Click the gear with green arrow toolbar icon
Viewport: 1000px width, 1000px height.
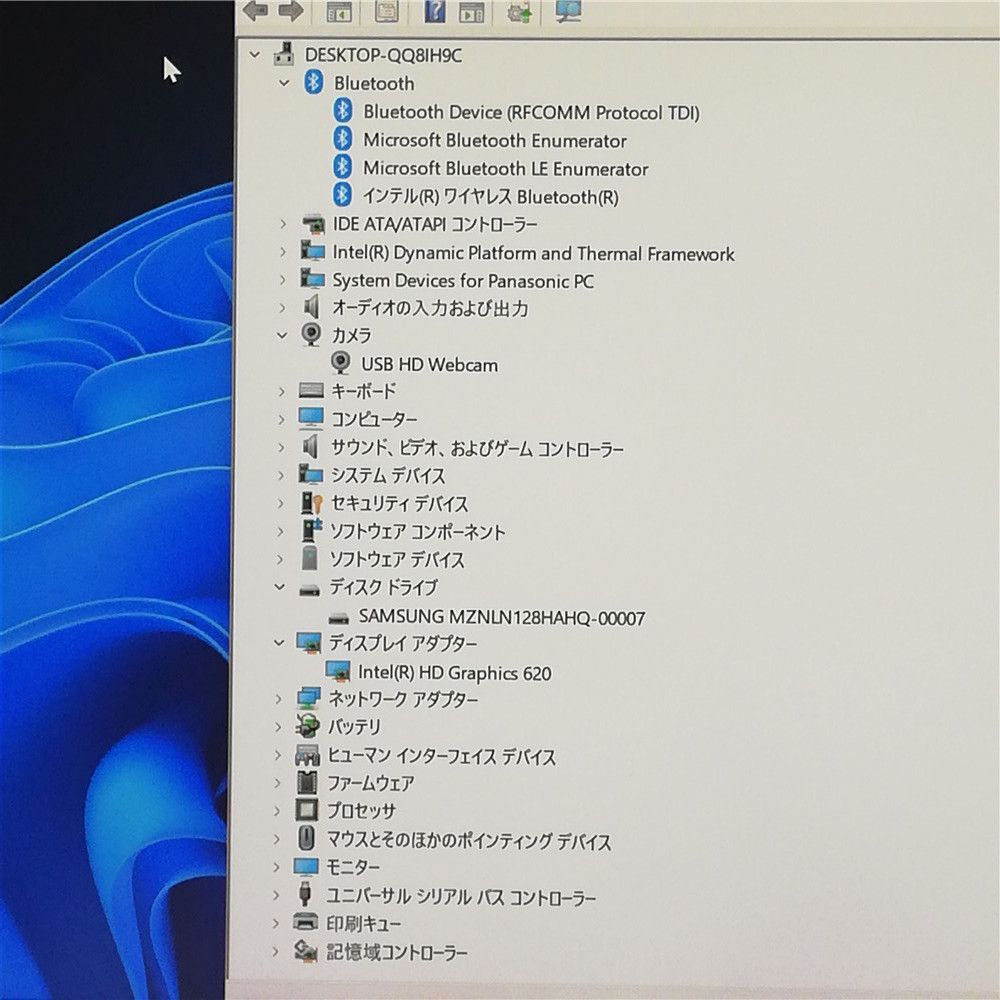coord(519,12)
